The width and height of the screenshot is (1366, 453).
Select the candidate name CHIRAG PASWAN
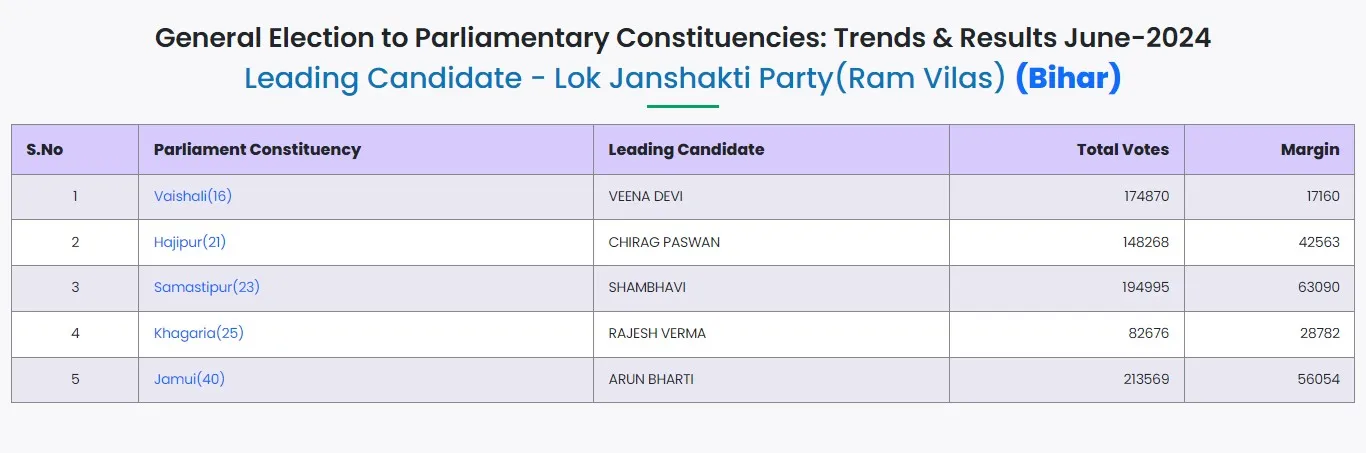coord(664,242)
